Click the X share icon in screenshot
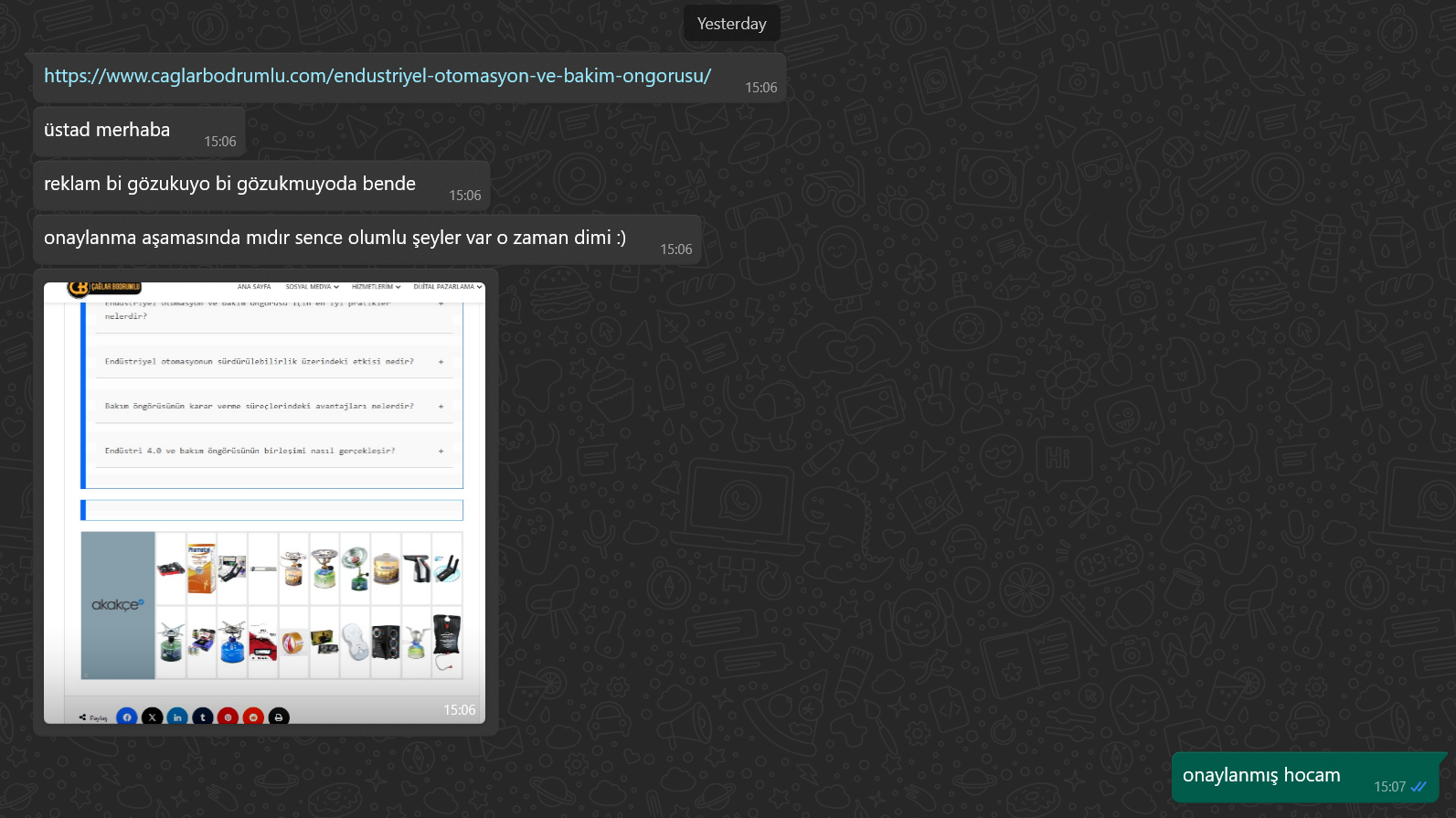The image size is (1456, 818). (x=153, y=717)
